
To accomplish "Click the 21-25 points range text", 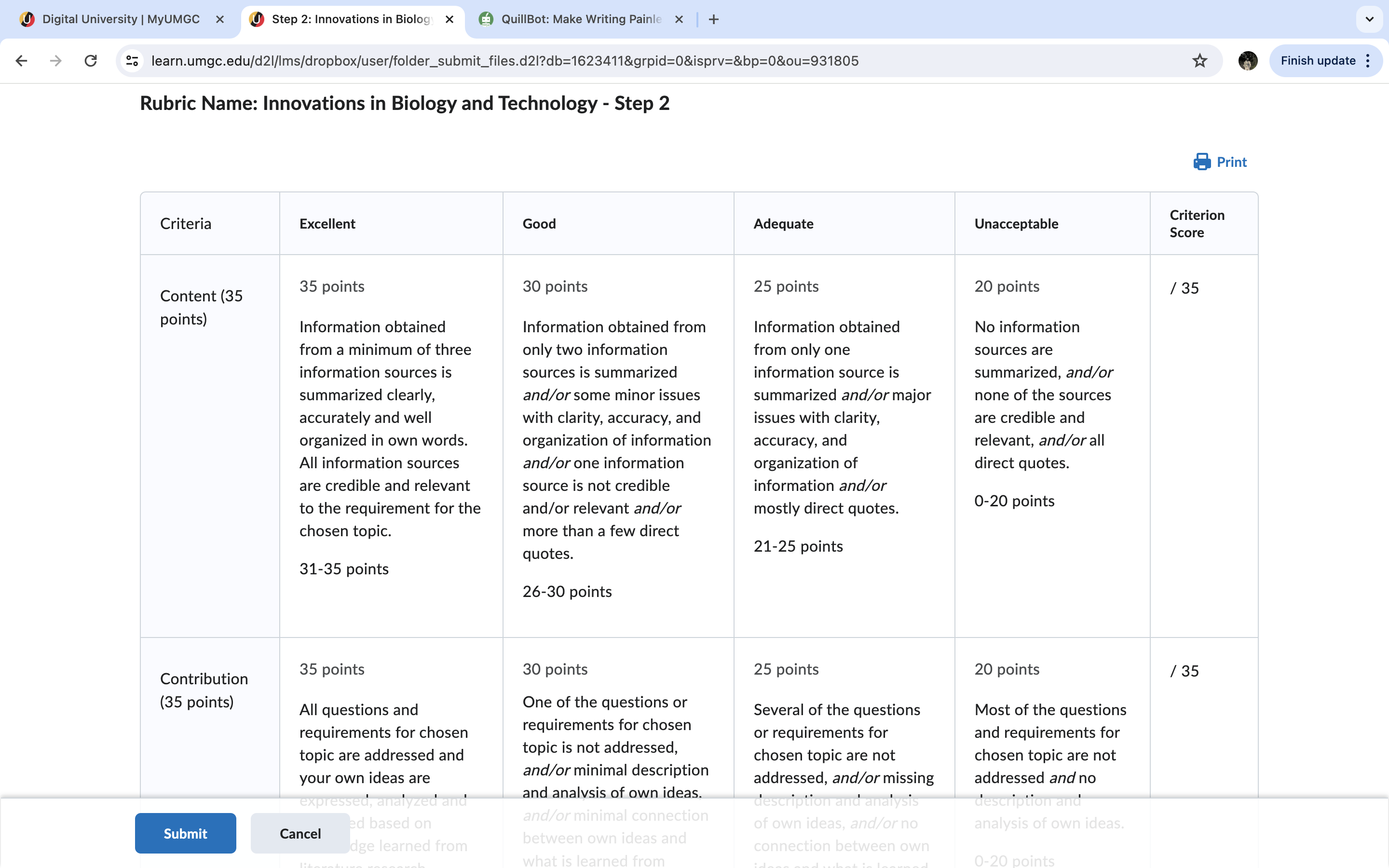I will 798,546.
